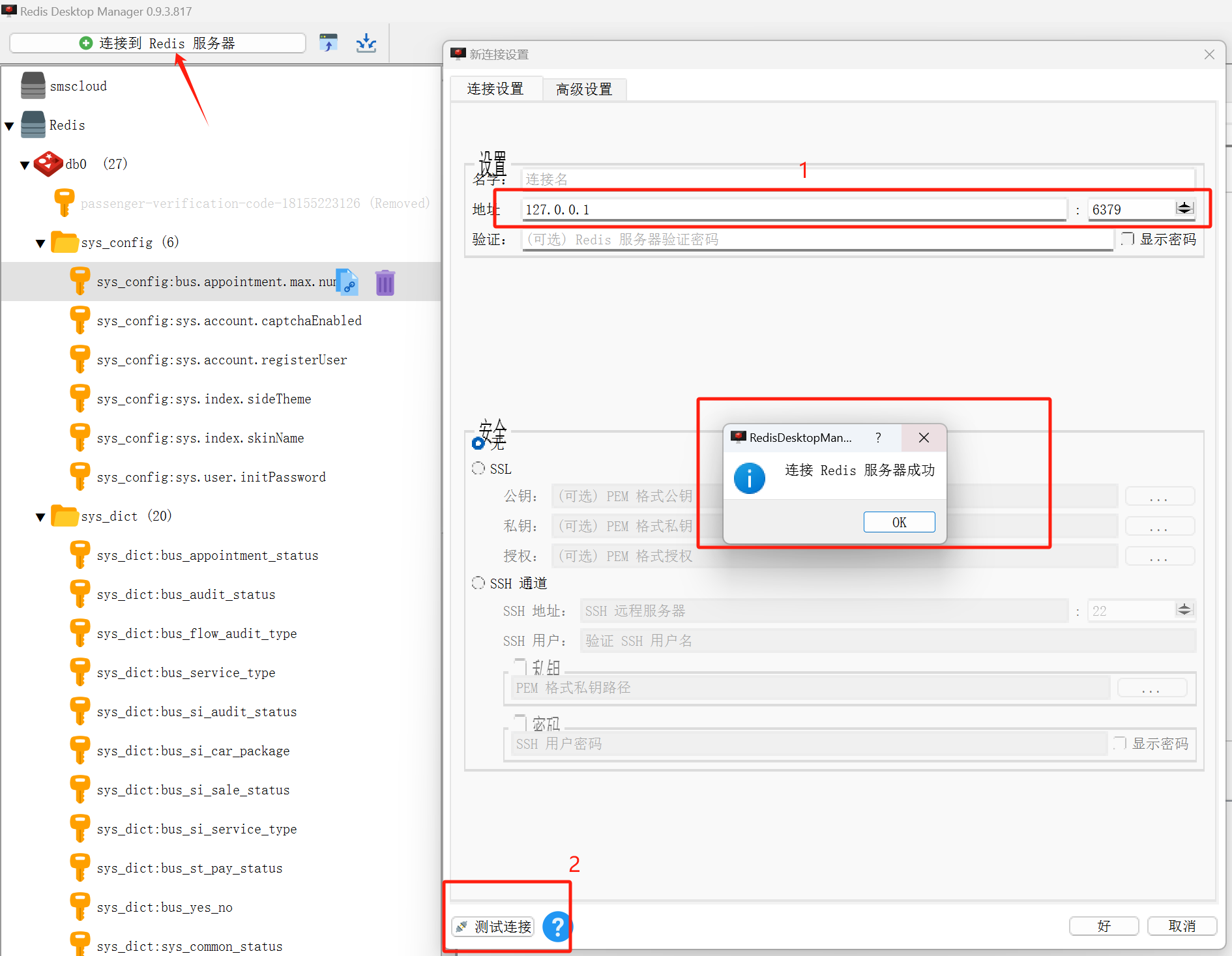Image resolution: width=1232 pixels, height=956 pixels.
Task: Select the no-security radio button
Action: pos(478,442)
